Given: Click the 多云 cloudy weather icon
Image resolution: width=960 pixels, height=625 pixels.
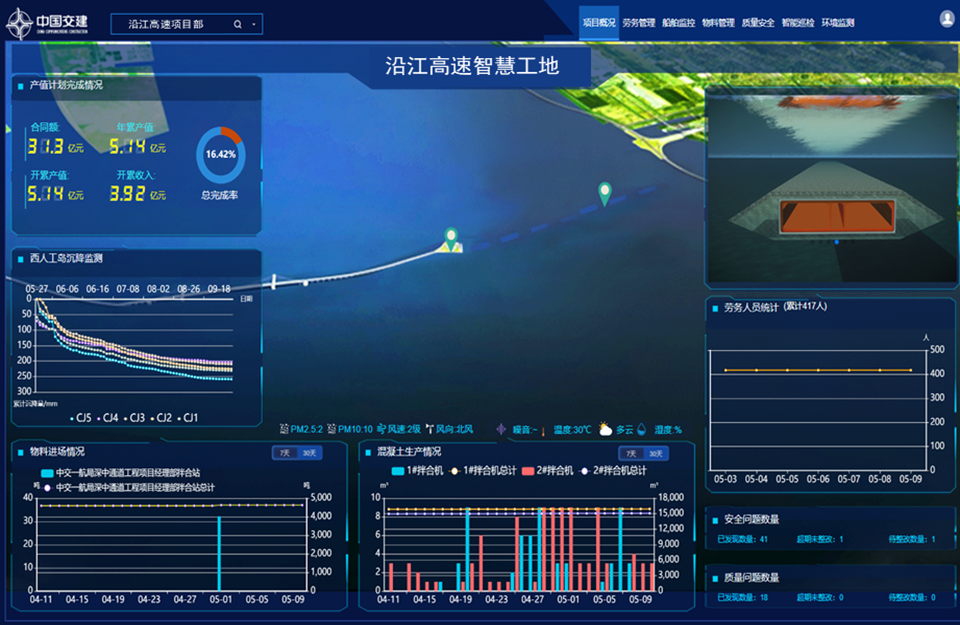Looking at the screenshot, I should (x=606, y=430).
